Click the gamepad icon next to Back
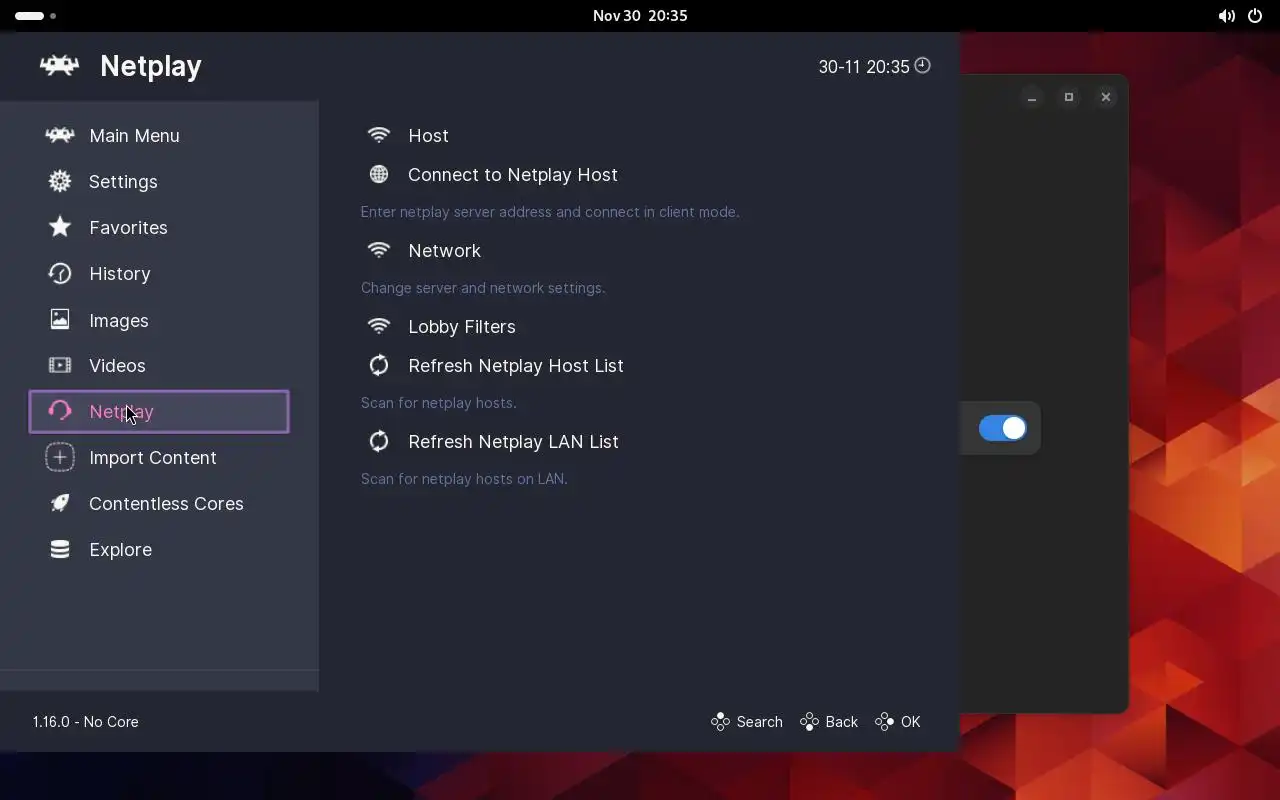Image resolution: width=1280 pixels, height=800 pixels. tap(809, 722)
